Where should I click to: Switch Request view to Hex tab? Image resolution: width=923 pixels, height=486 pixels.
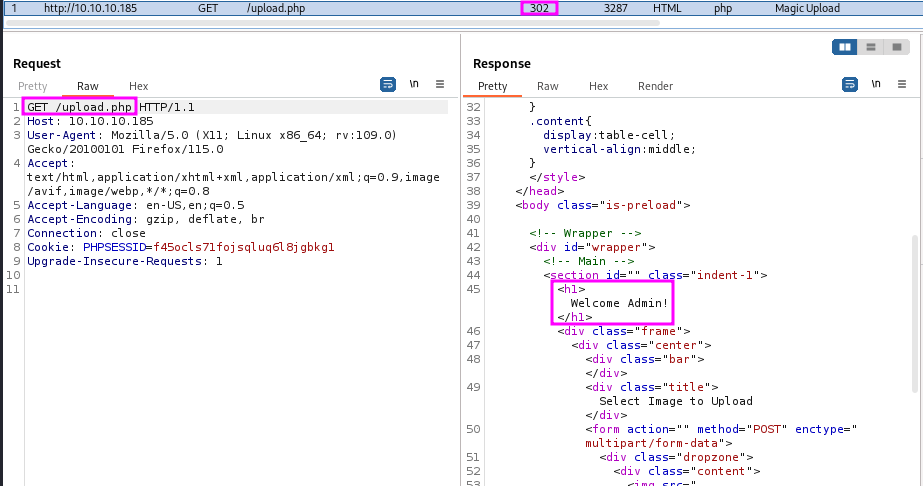[x=138, y=86]
